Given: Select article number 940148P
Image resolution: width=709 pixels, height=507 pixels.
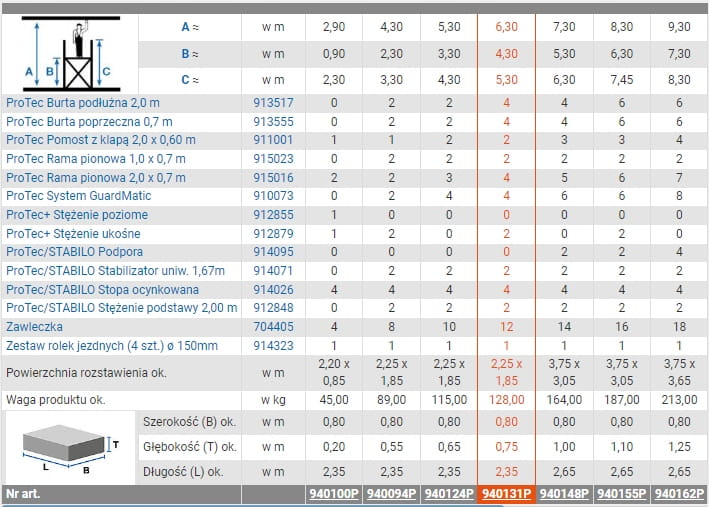Looking at the screenshot, I should (564, 494).
